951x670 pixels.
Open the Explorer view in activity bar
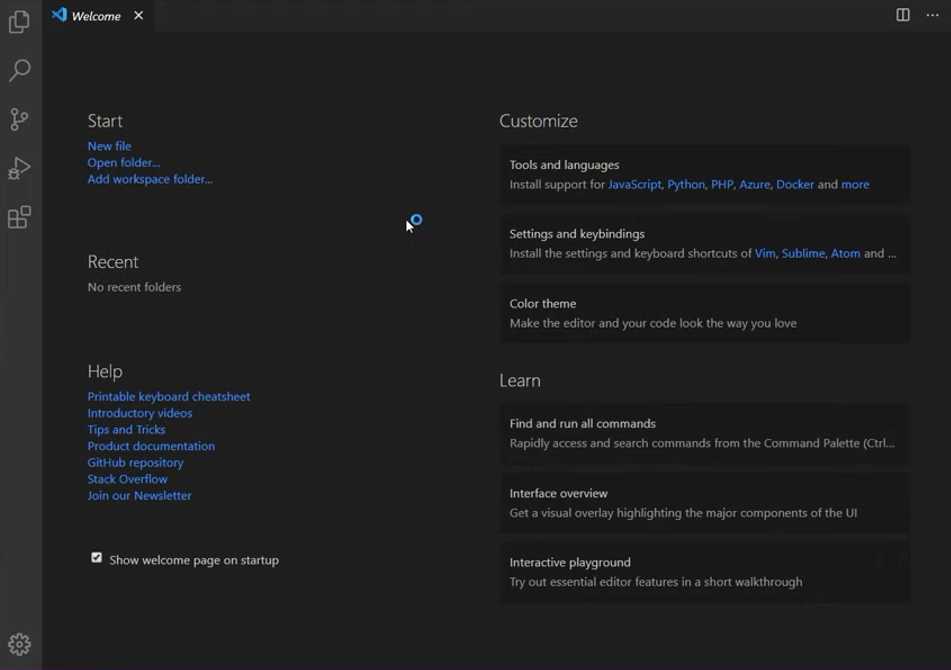(x=19, y=22)
